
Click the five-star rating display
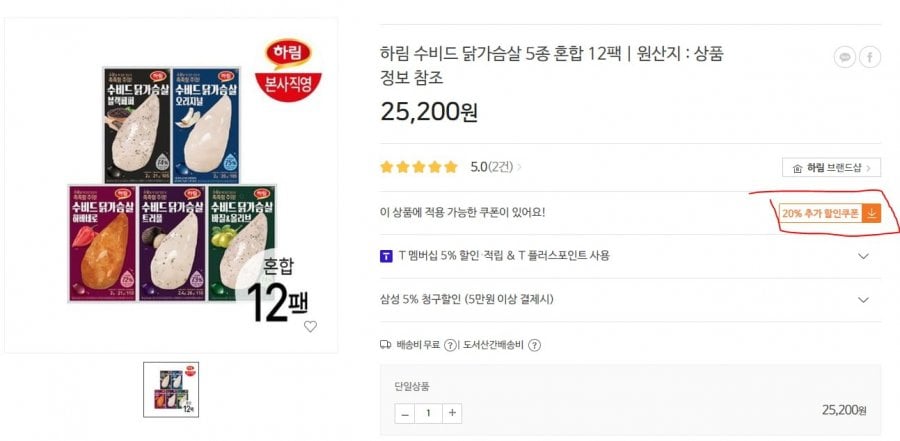coord(418,167)
